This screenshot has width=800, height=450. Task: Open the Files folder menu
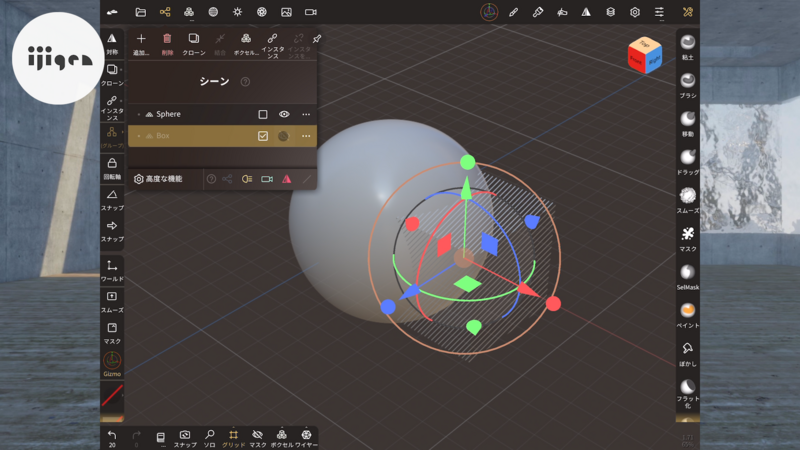(x=140, y=12)
